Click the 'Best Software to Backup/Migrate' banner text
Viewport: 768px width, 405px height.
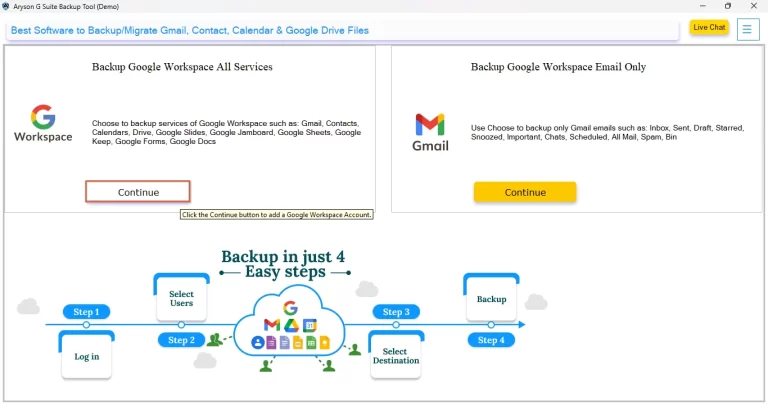190,30
